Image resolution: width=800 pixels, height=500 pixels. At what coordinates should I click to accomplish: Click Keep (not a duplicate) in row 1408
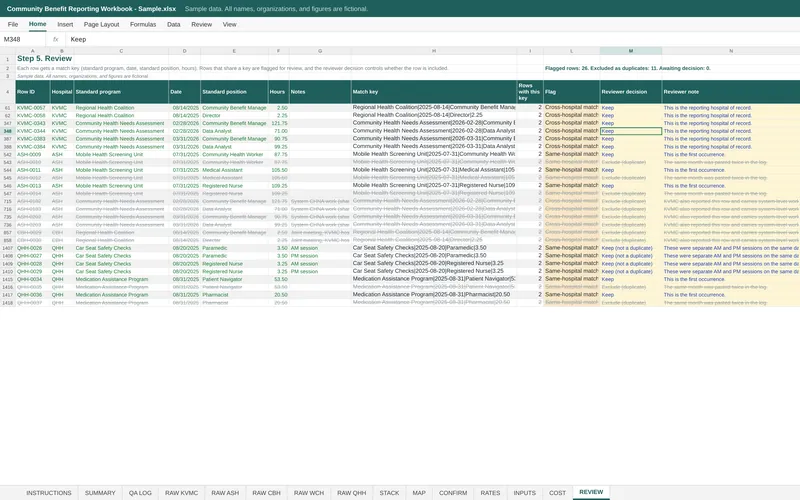tap(631, 256)
